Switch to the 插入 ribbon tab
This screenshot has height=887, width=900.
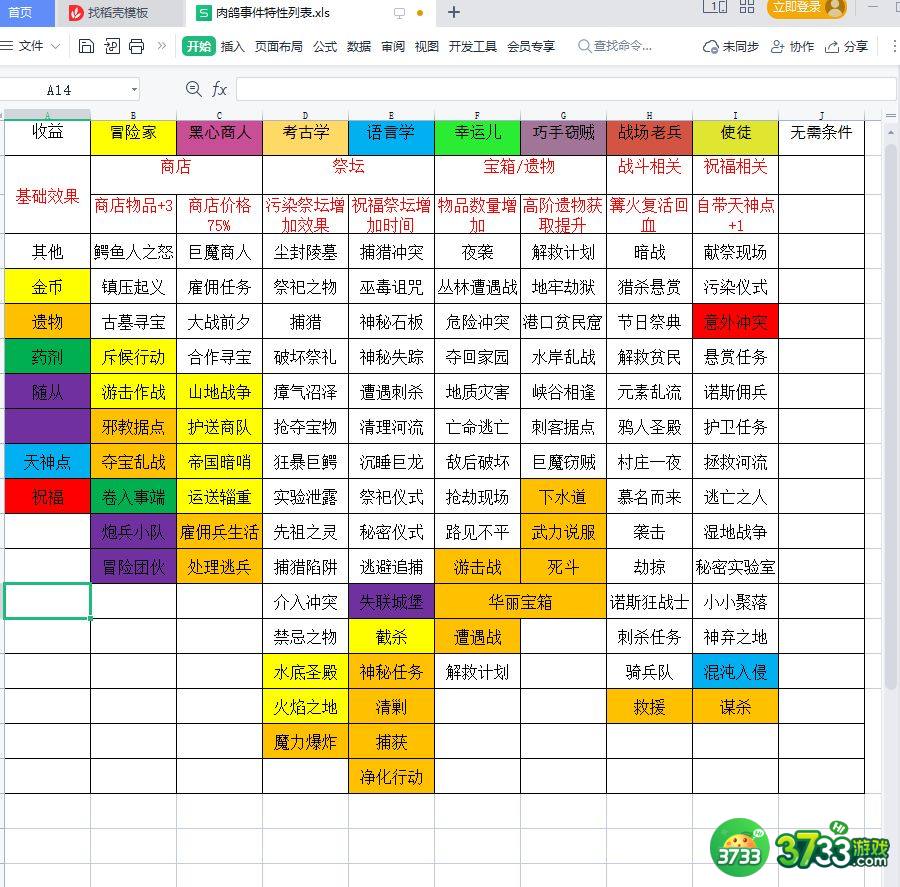click(x=232, y=46)
